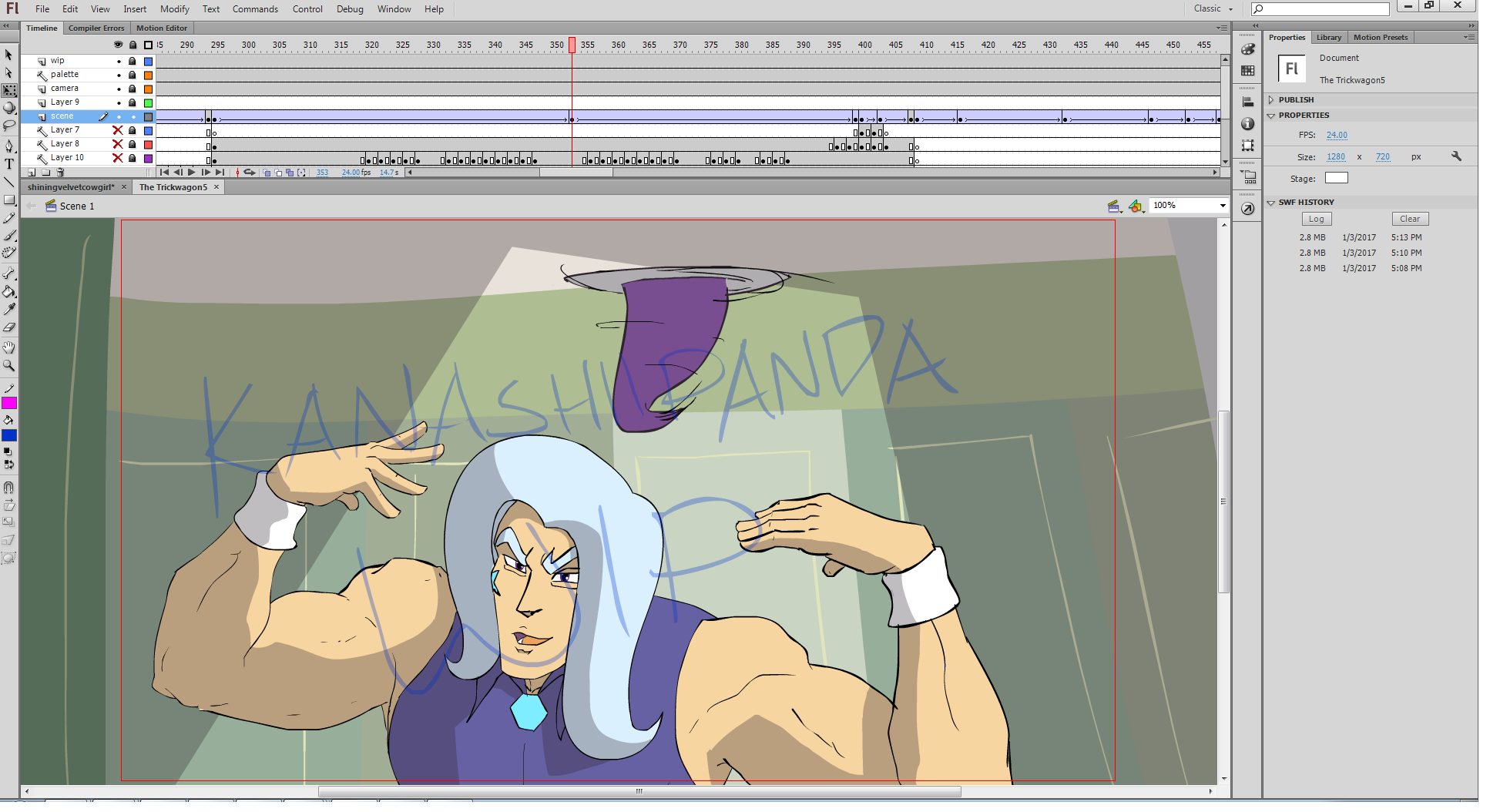Go to the first frame
This screenshot has height=812, width=1490.
(x=164, y=173)
